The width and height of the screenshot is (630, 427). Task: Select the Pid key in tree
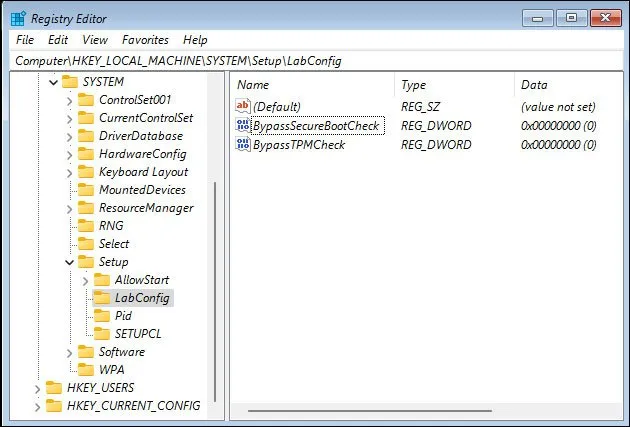[123, 316]
